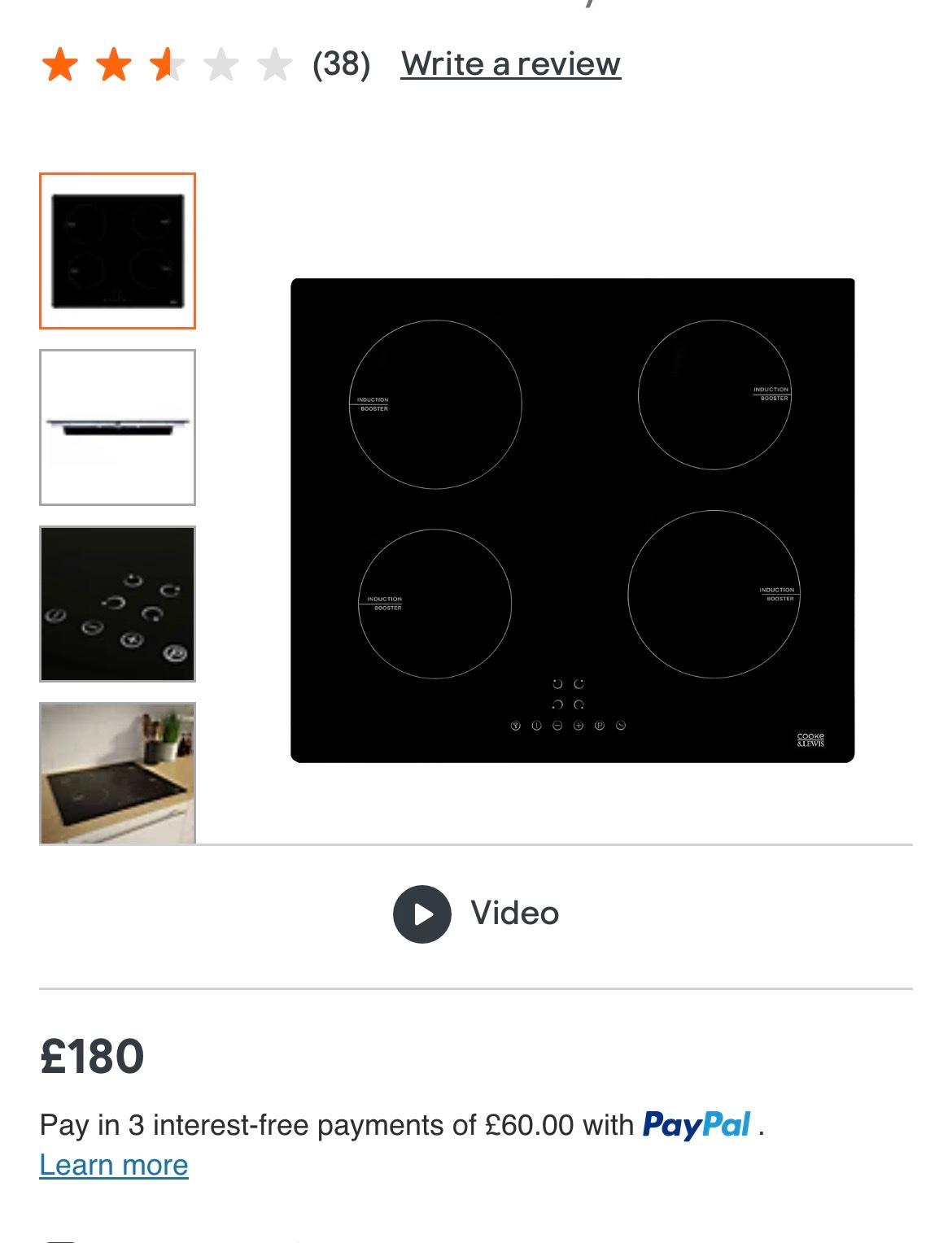952x1243 pixels.
Task: Click the PayPal logo
Action: pos(697,1125)
